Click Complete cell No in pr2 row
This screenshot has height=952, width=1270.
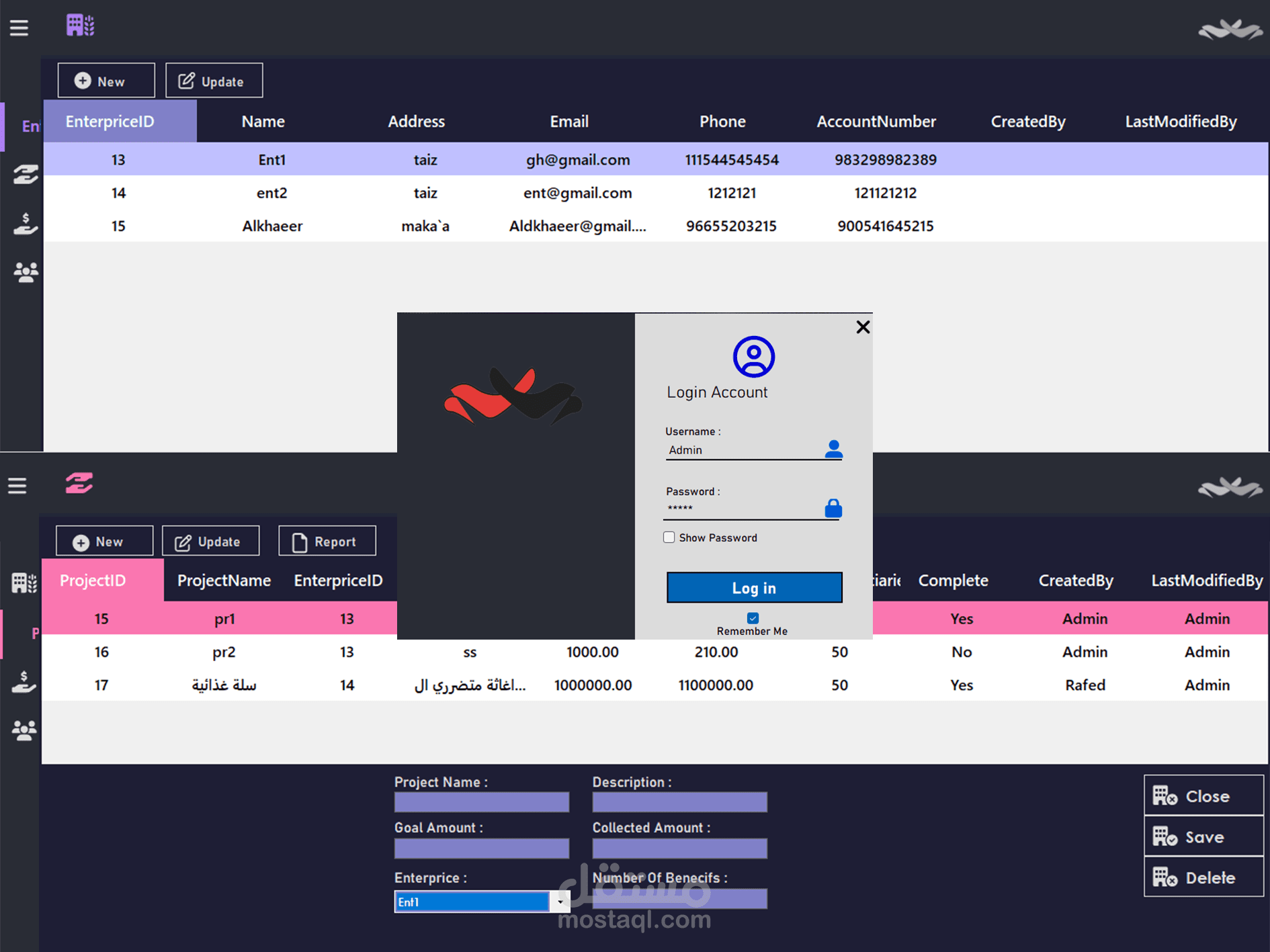(x=962, y=652)
